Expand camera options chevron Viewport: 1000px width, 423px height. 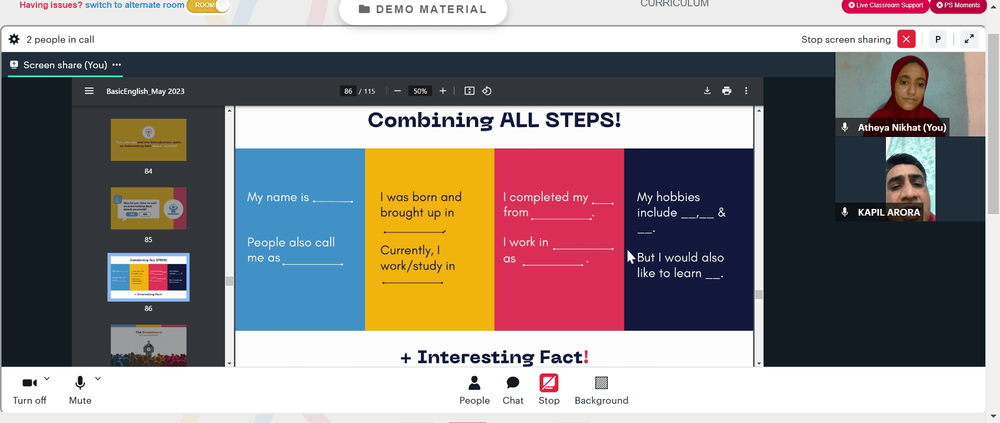point(47,379)
